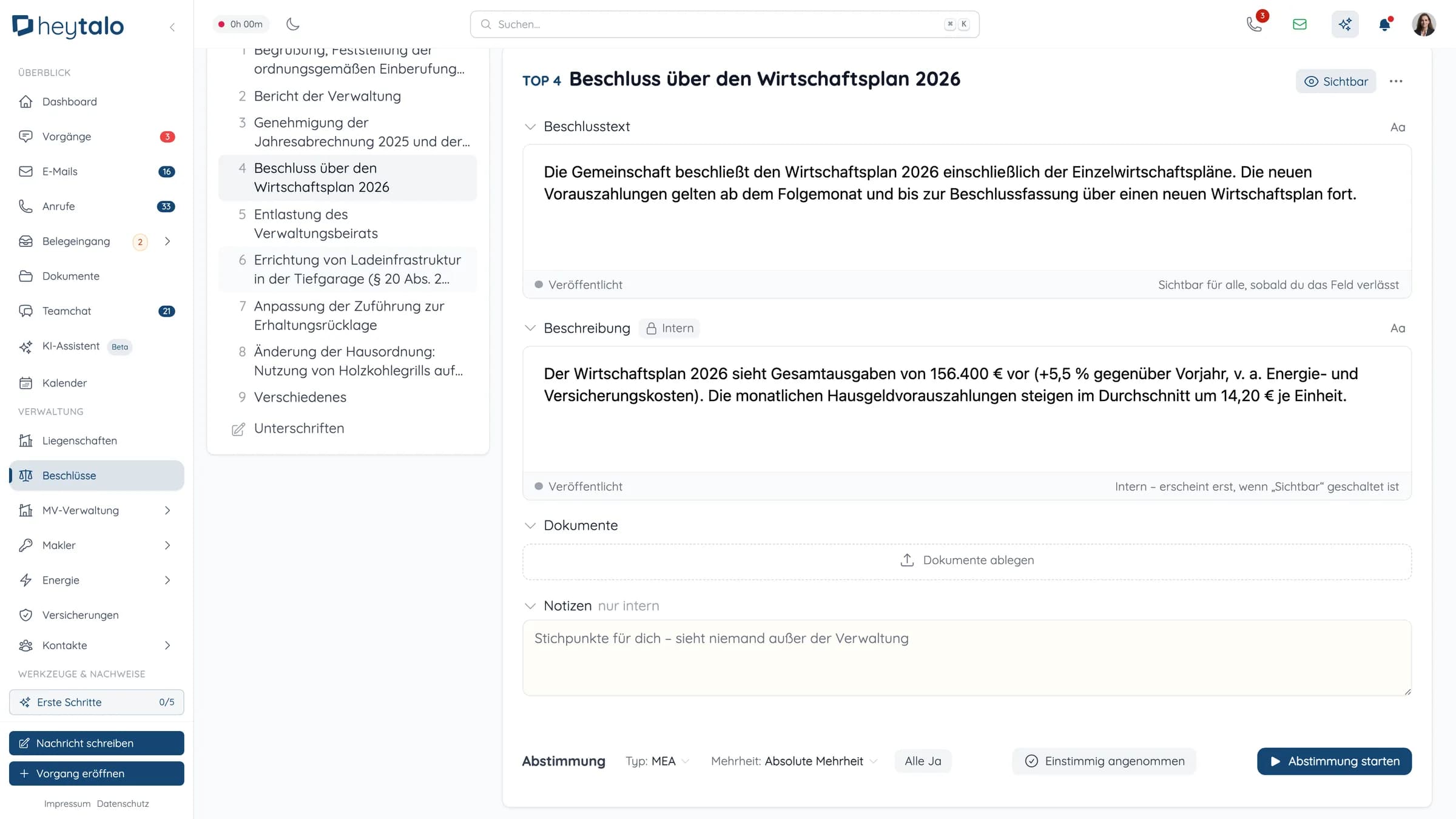Click Nachricht schreiben button
Screen dimensions: 1456x819
point(96,743)
